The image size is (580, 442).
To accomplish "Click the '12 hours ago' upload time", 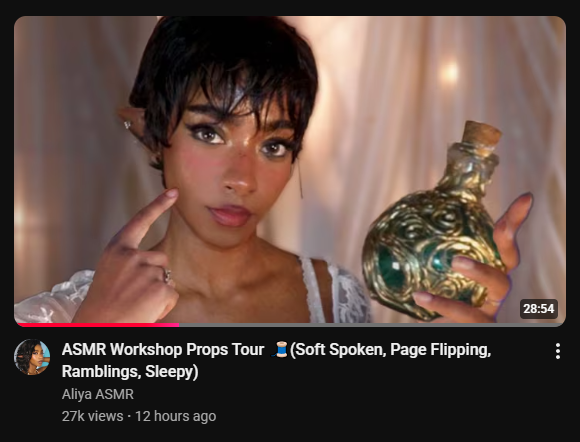I will point(175,416).
